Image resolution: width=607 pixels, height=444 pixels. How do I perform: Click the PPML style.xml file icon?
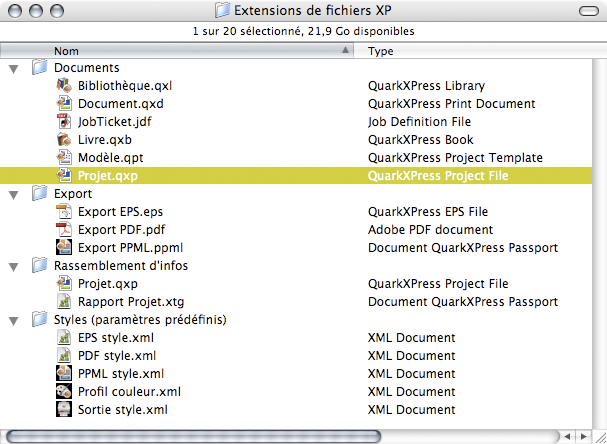(x=64, y=374)
